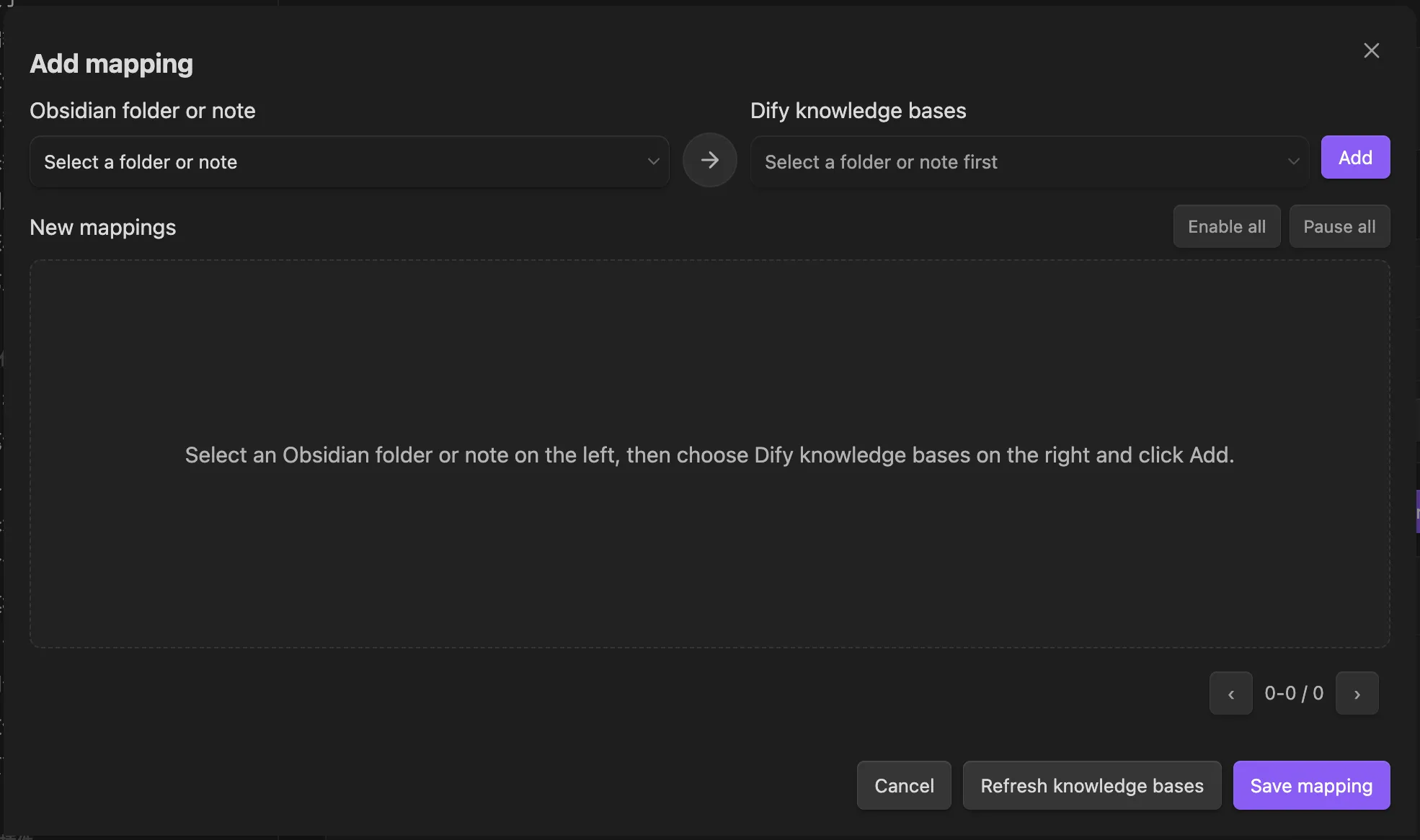Click the purple Add button
The width and height of the screenshot is (1420, 840).
point(1355,157)
